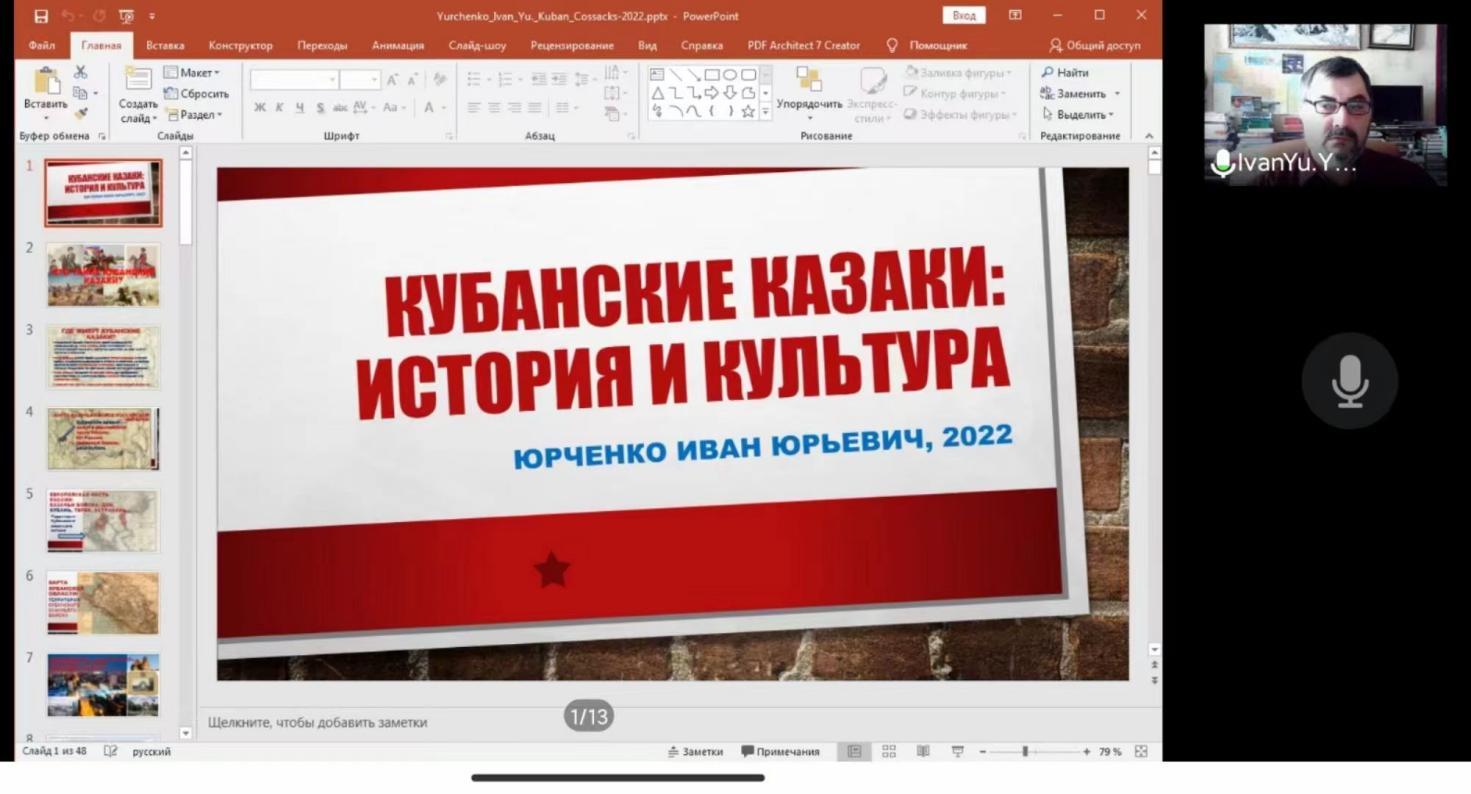Viewport: 1471px width, 794px height.
Task: Click the Paste (Вставить) clipboard icon
Action: [x=45, y=82]
